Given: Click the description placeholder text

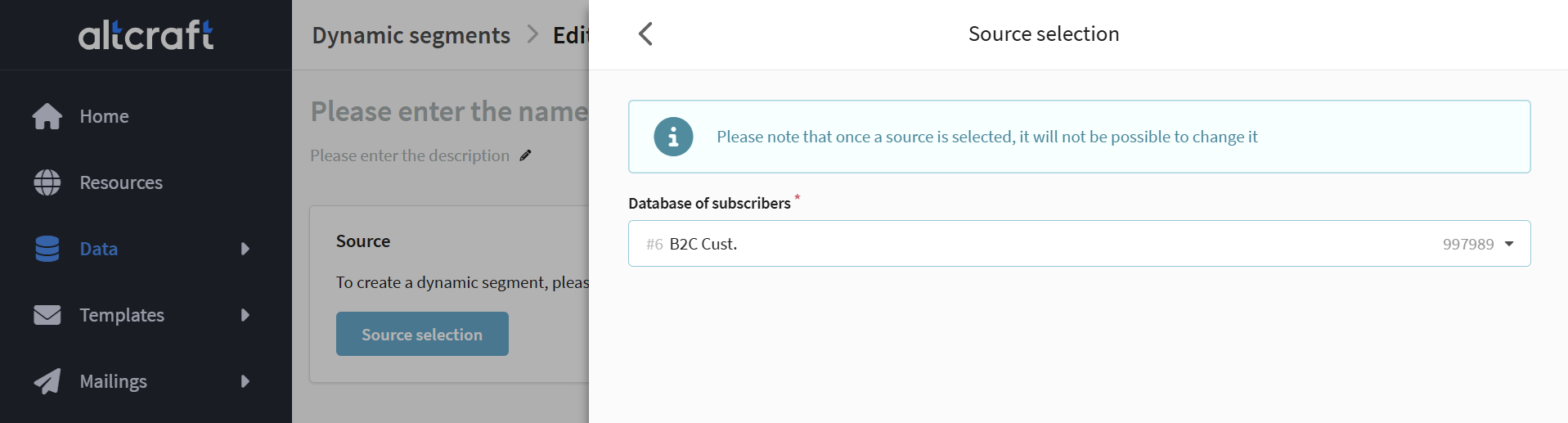Looking at the screenshot, I should pos(410,155).
